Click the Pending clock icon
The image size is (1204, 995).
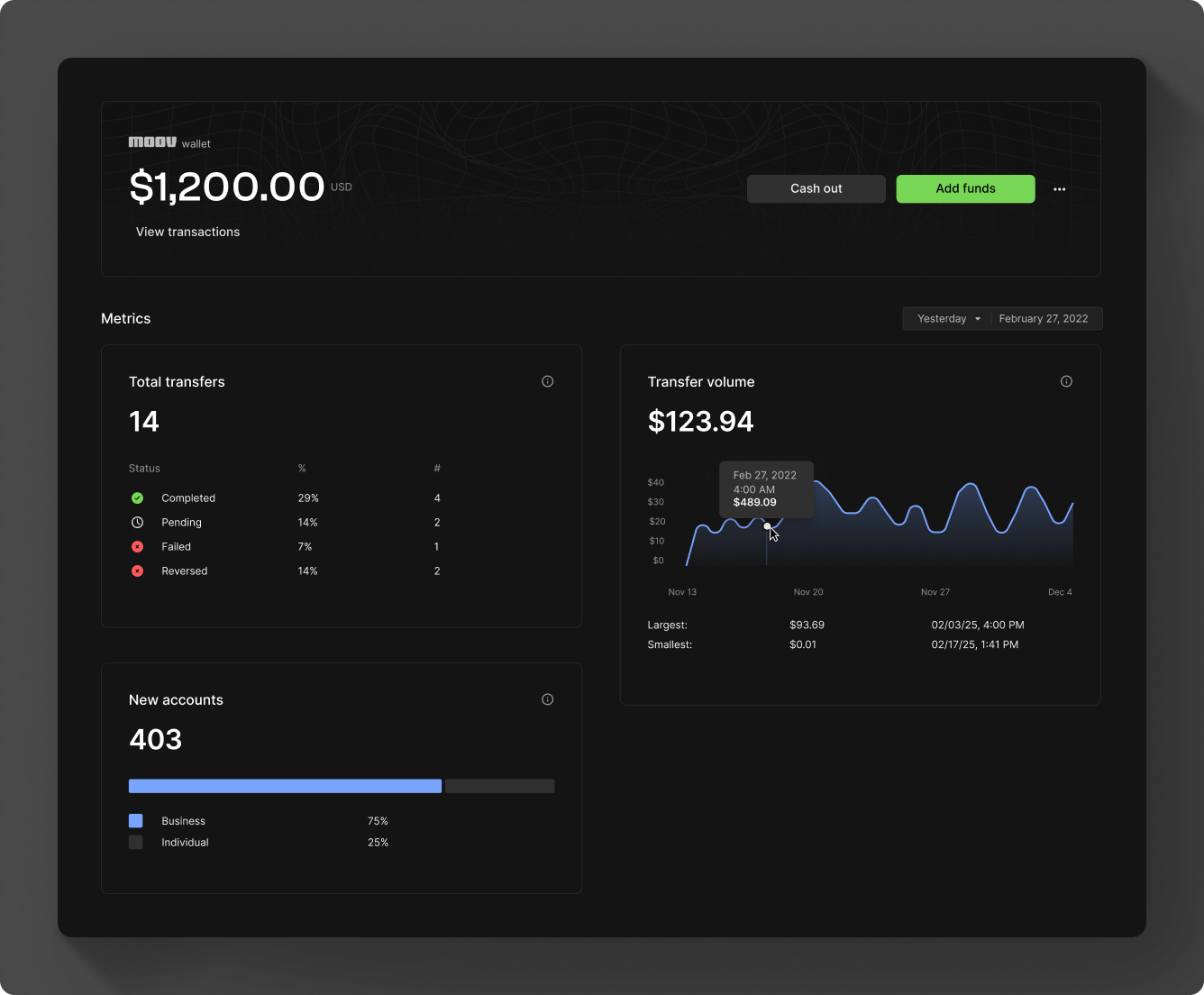137,522
